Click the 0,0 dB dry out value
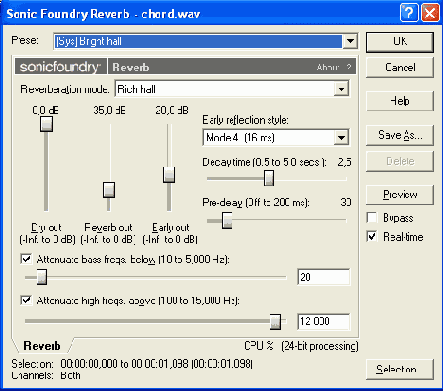443x391 pixels. (x=45, y=110)
